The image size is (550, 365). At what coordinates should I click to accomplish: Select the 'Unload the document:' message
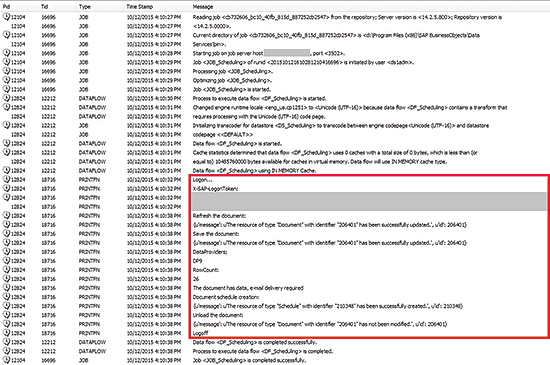(x=218, y=315)
